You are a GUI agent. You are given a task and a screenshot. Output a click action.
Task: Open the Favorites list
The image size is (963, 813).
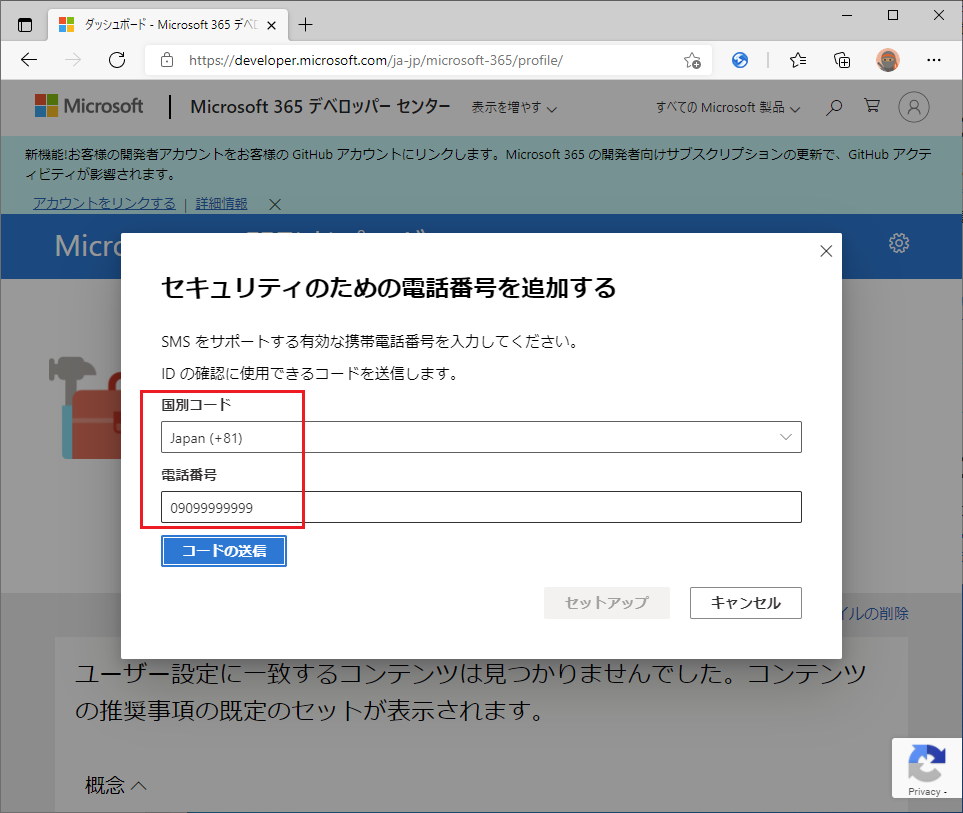coord(798,60)
